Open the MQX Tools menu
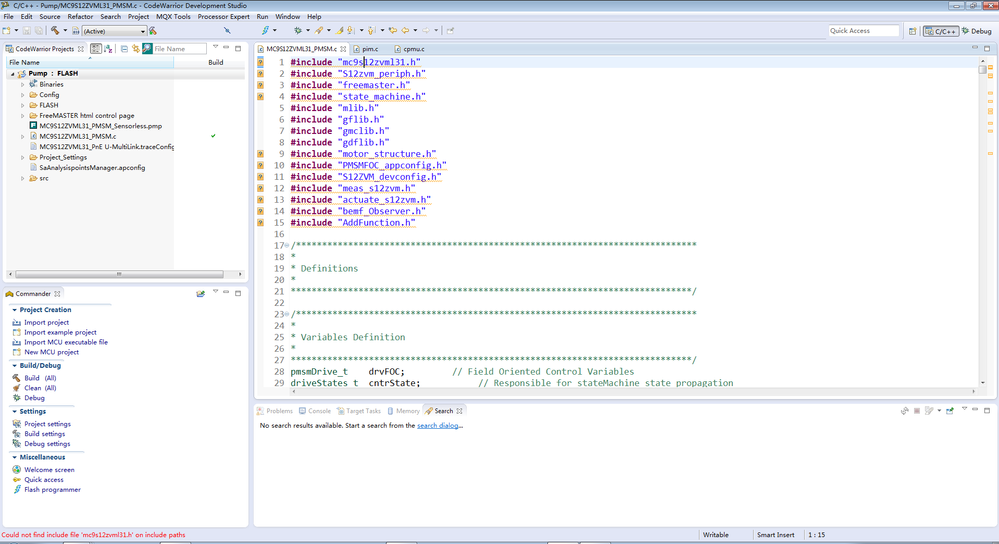Viewport: 999px width, 544px height. (x=173, y=17)
